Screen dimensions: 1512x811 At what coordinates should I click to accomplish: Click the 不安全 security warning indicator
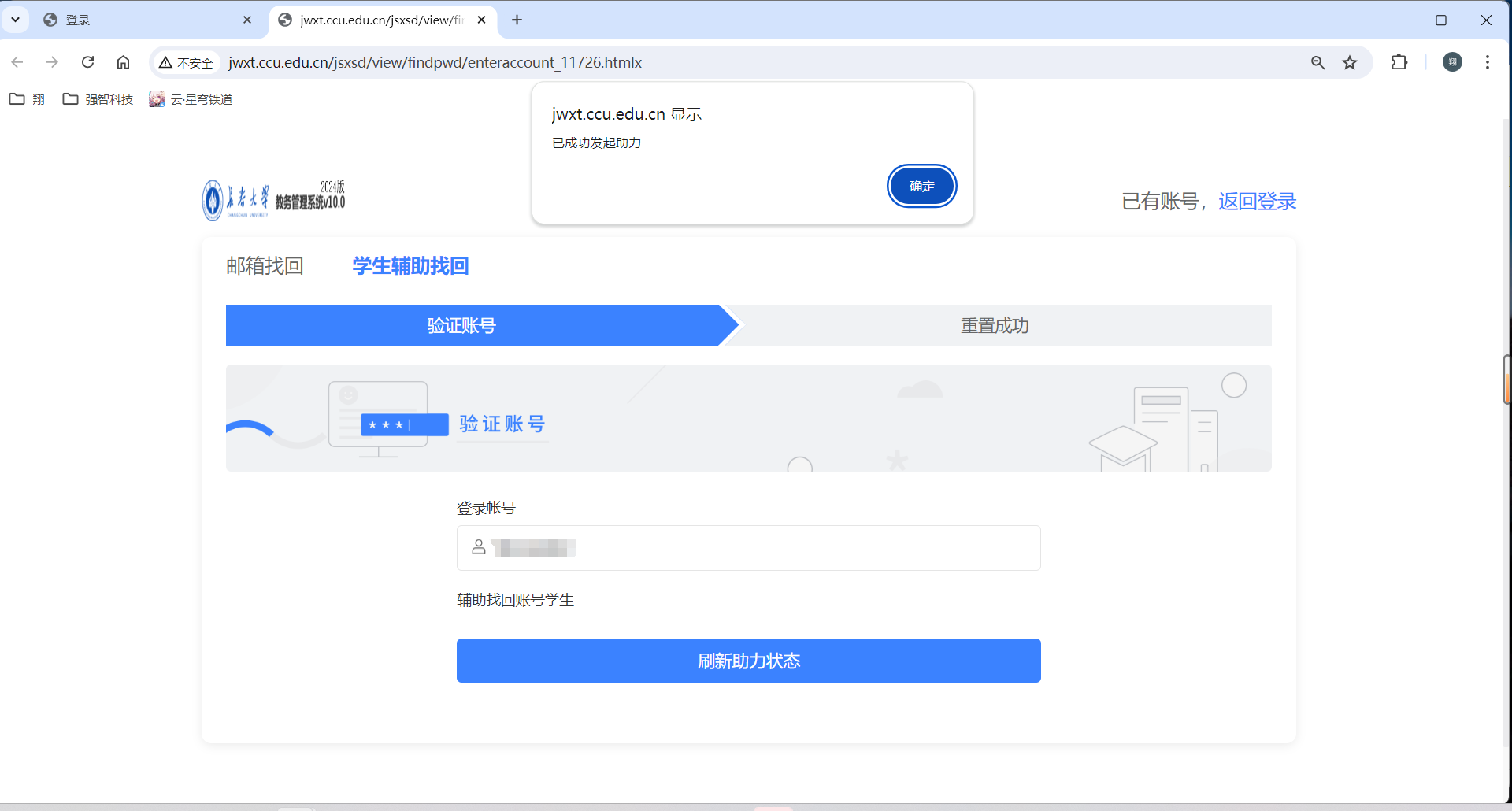186,62
